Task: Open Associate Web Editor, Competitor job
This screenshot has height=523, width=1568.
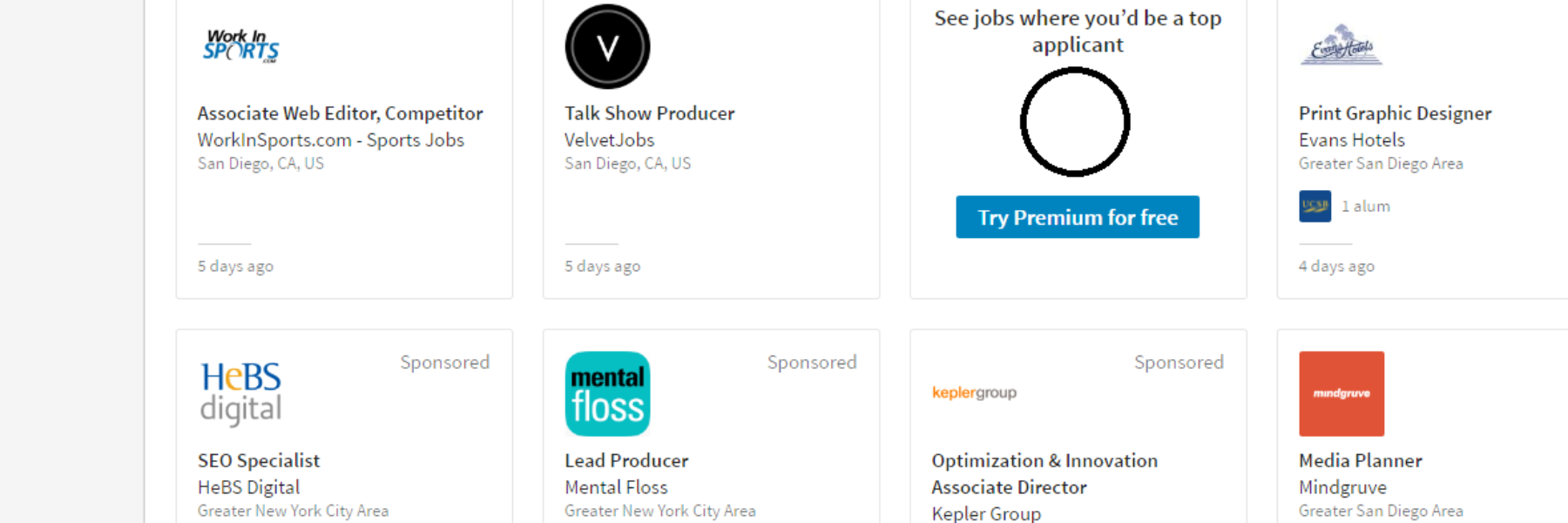Action: coord(340,113)
